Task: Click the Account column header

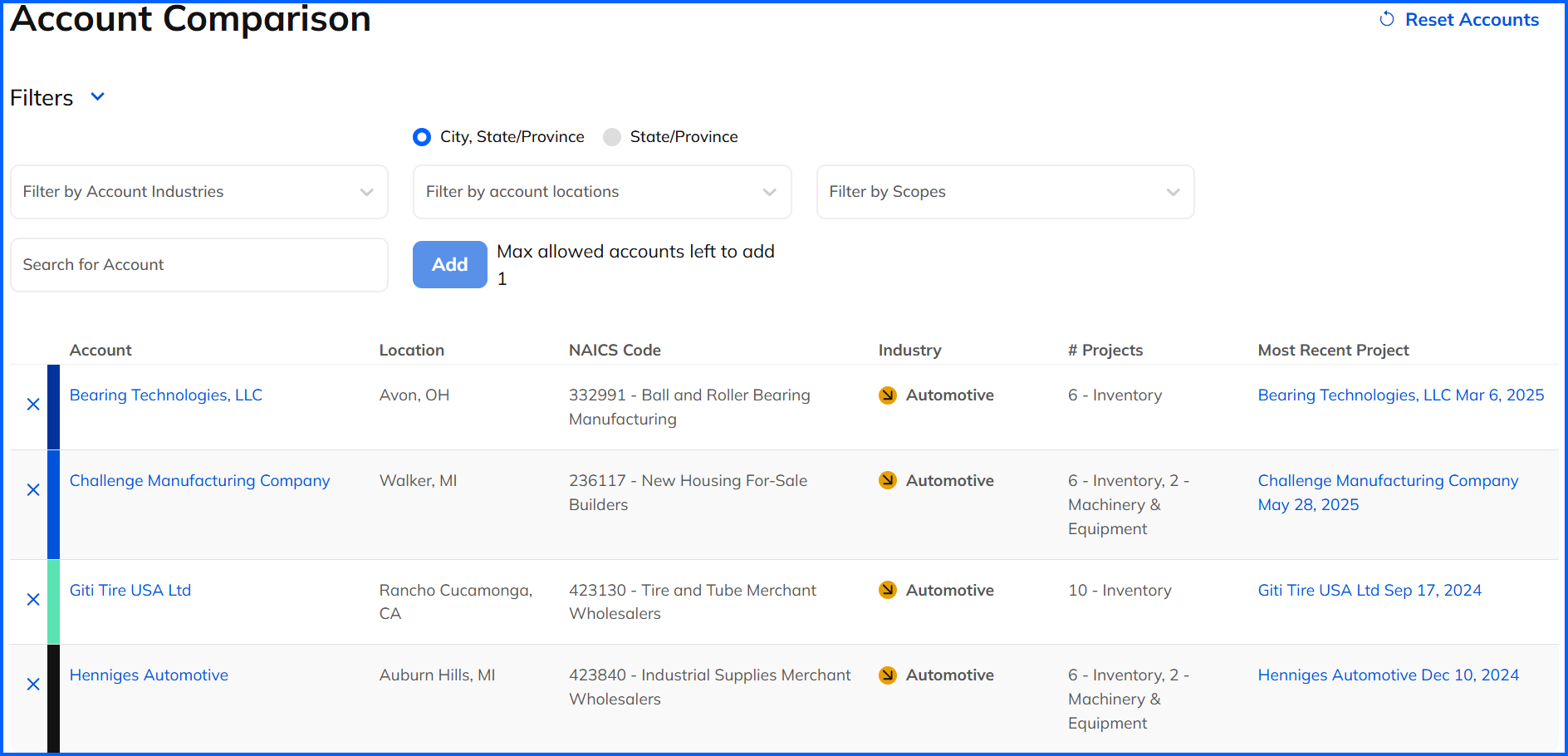Action: point(100,351)
